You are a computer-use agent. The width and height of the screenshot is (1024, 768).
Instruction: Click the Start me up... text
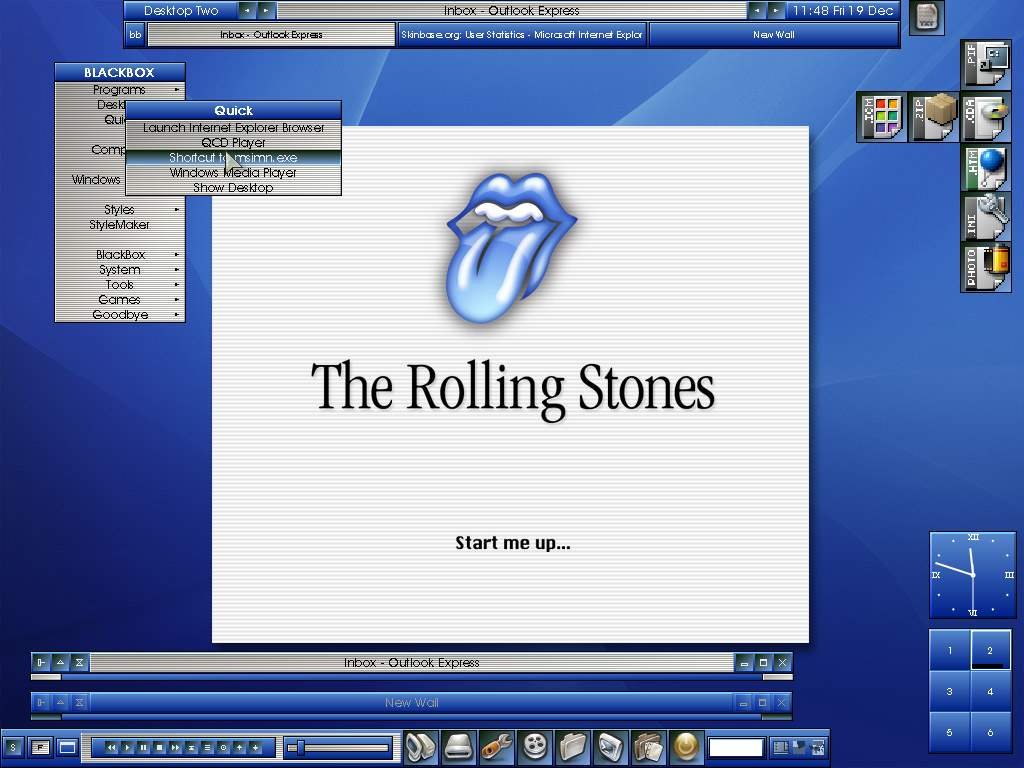click(513, 543)
